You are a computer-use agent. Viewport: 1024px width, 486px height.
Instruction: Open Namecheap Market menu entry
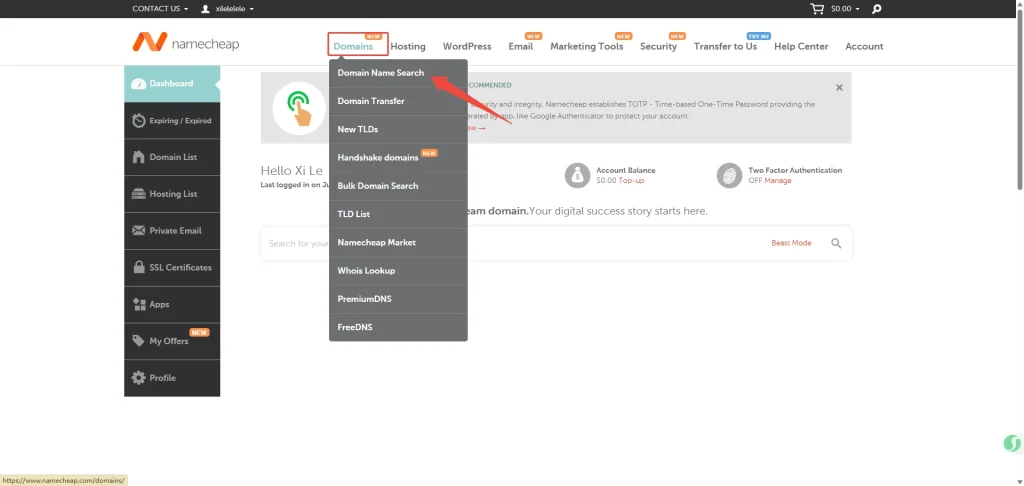tap(398, 242)
